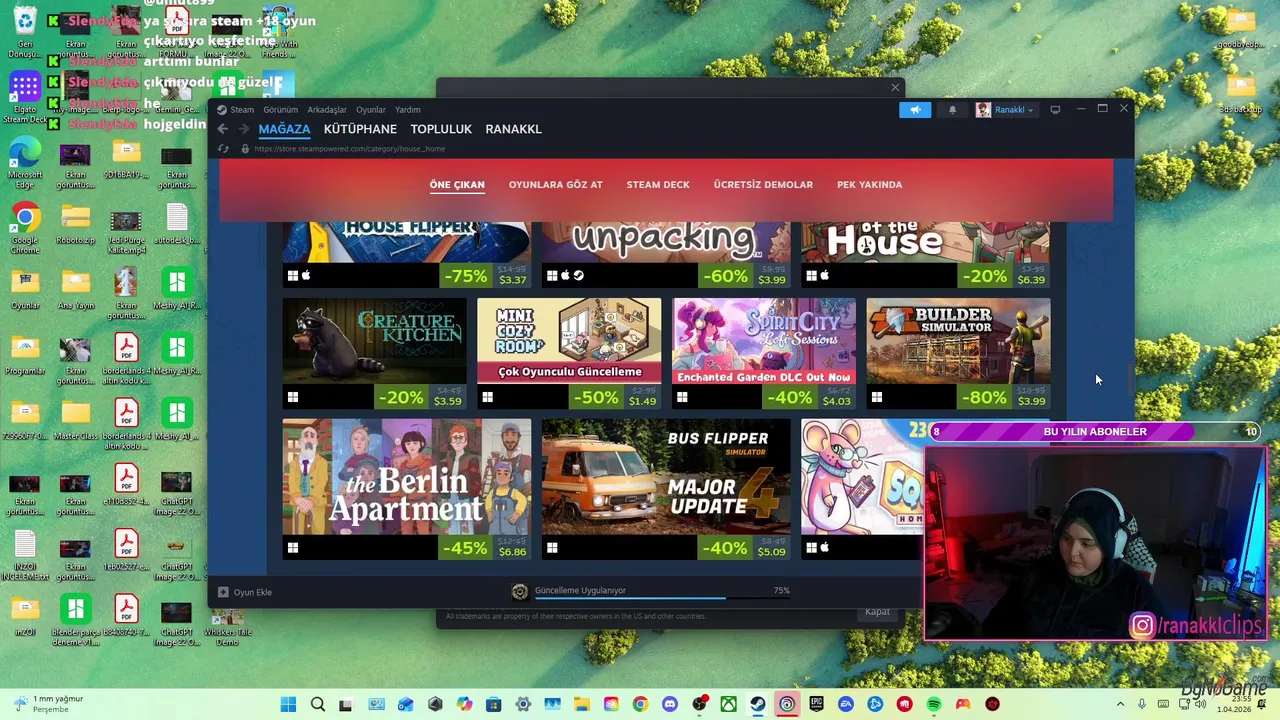
Task: Open Discord from the taskbar
Action: [670, 705]
